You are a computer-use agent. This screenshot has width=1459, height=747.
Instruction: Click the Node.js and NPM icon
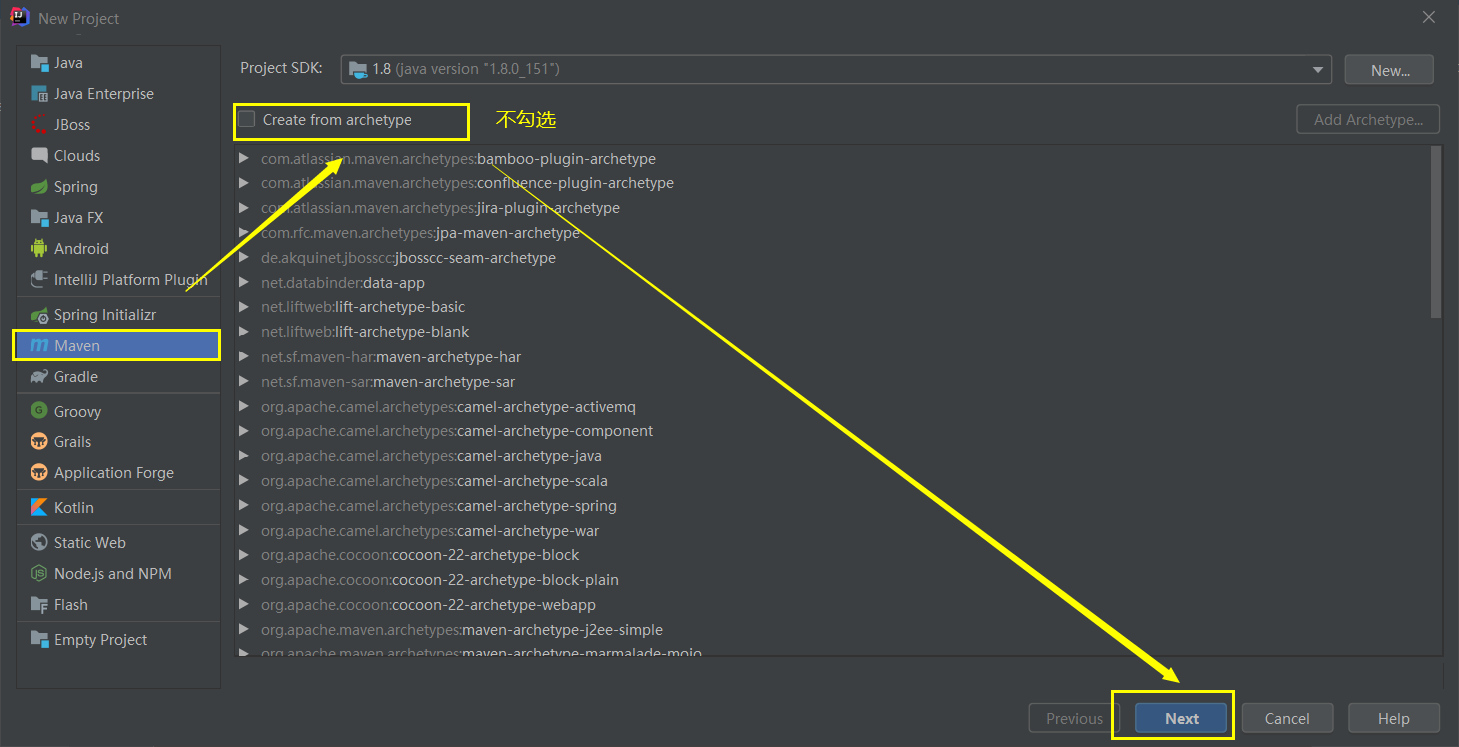(39, 573)
